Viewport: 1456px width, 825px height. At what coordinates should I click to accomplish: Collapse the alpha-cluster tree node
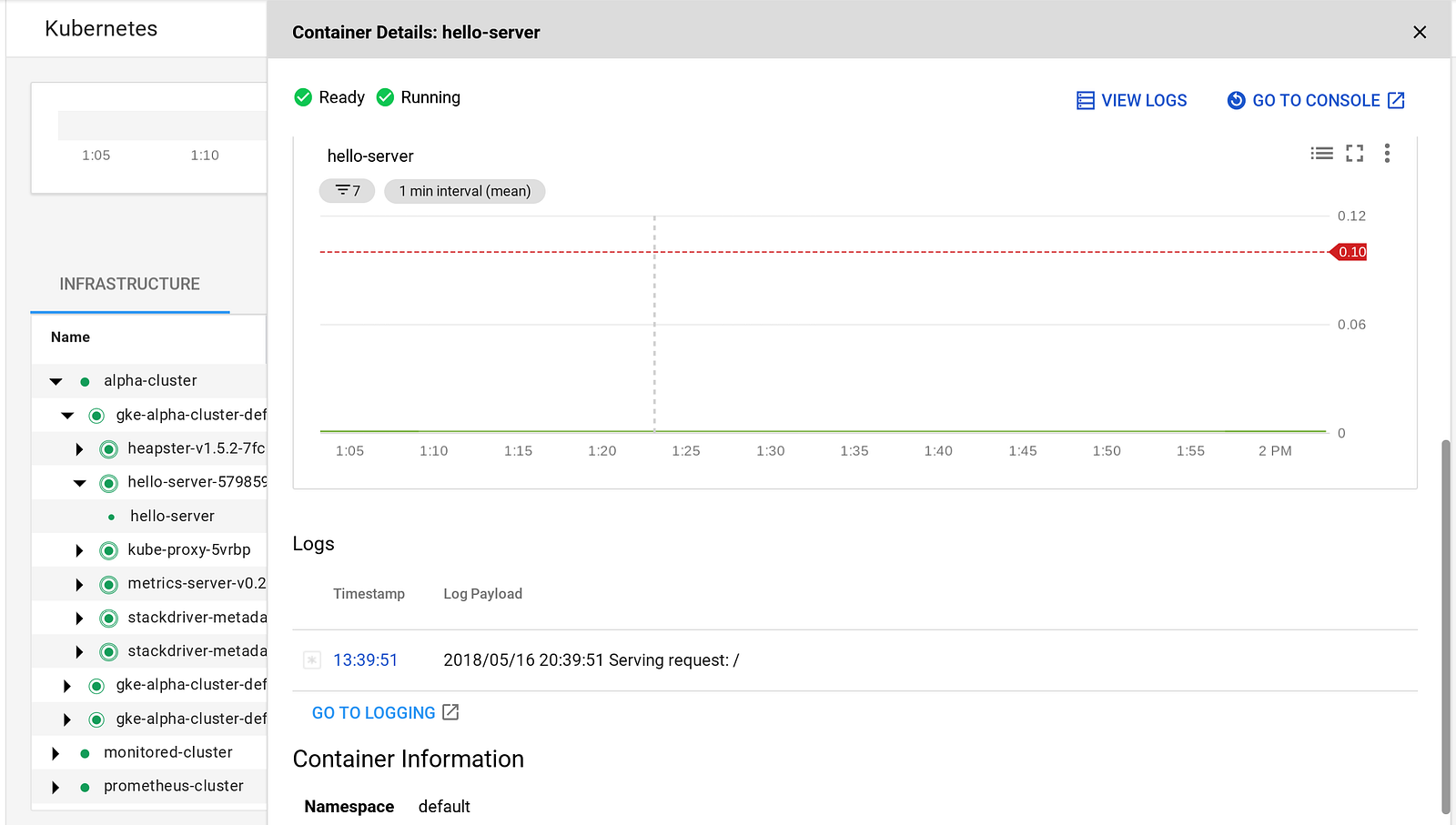(x=56, y=381)
